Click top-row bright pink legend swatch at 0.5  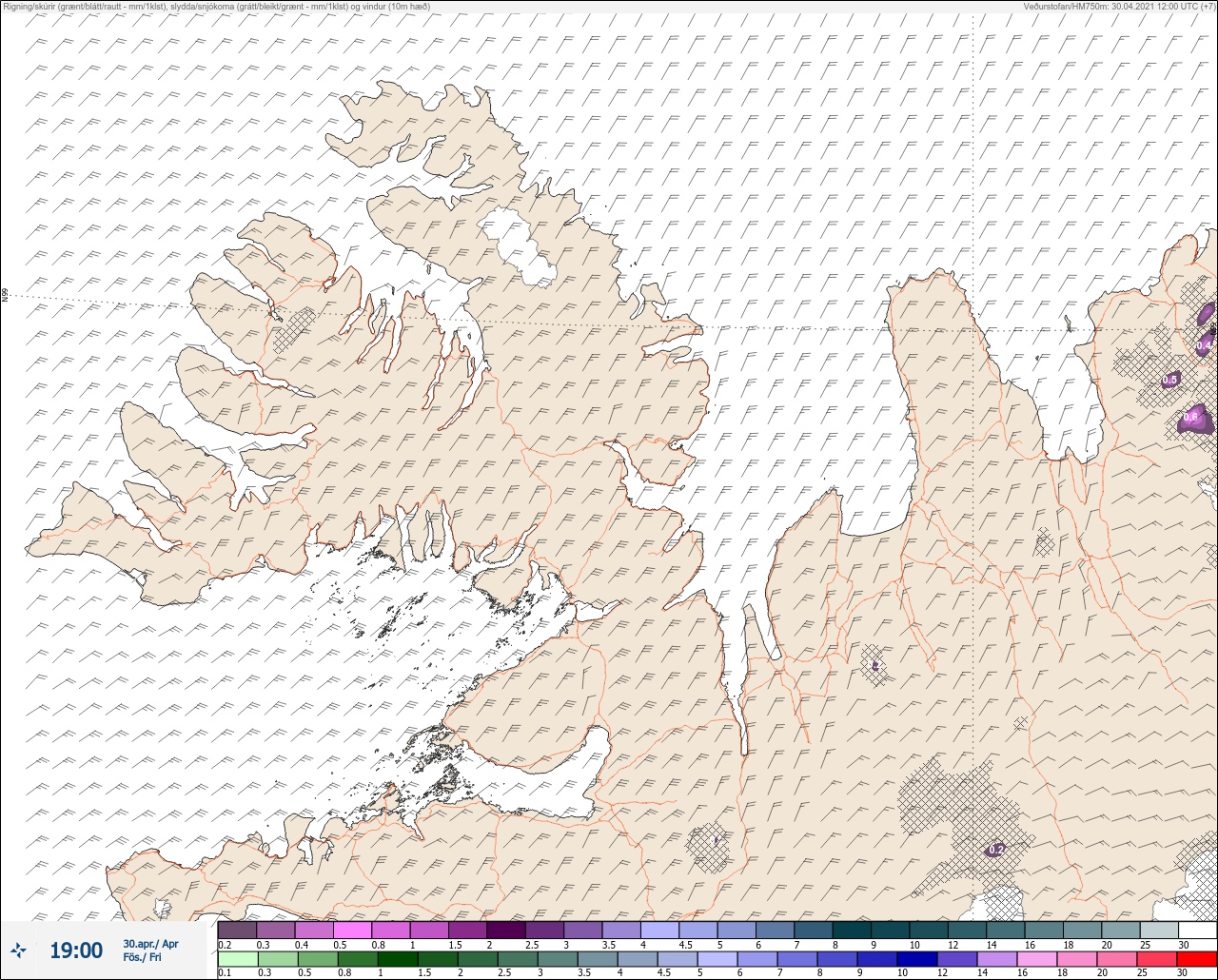point(353,930)
